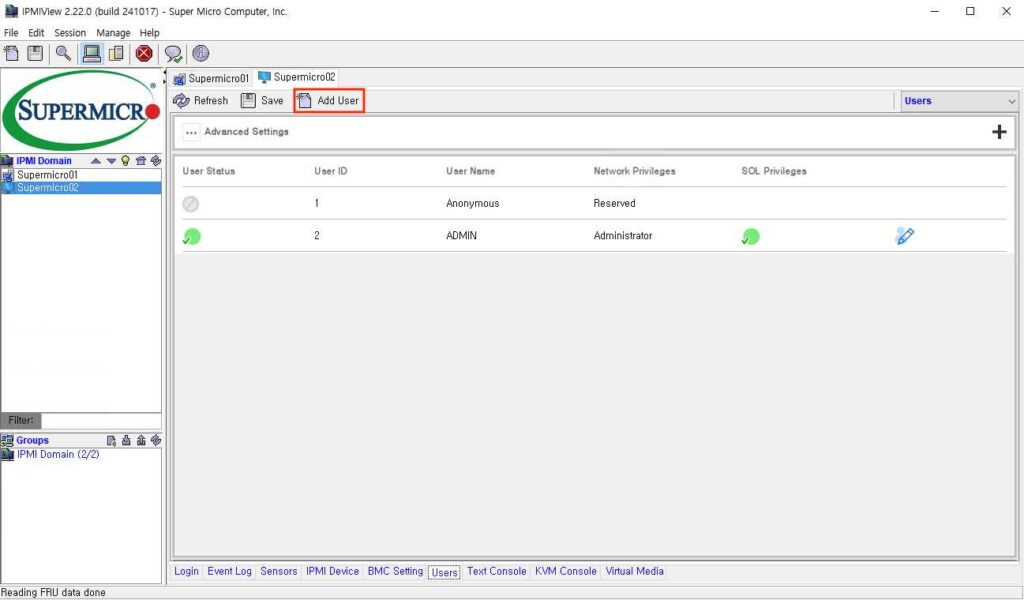
Task: Open the Manage menu
Action: click(113, 33)
